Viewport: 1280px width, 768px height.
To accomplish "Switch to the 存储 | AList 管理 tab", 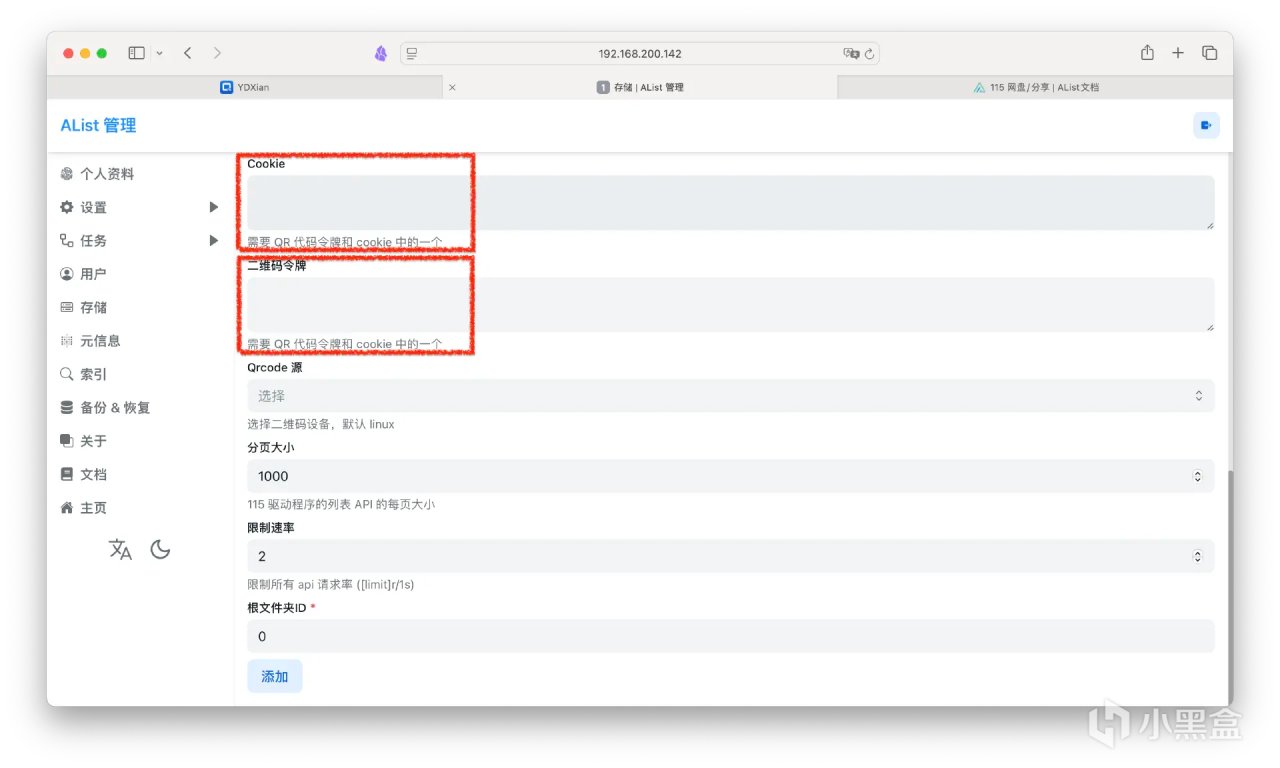I will 640,87.
